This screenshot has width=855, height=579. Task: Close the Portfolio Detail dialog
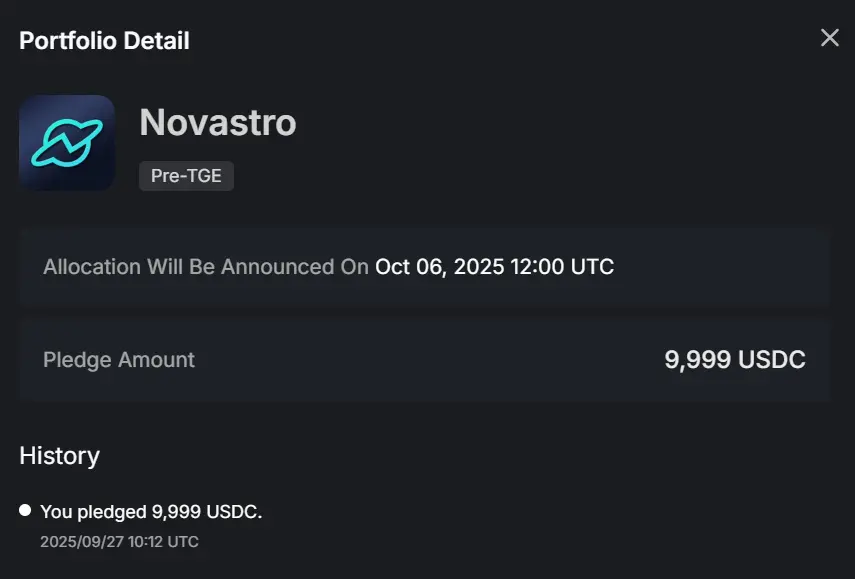[x=829, y=38]
